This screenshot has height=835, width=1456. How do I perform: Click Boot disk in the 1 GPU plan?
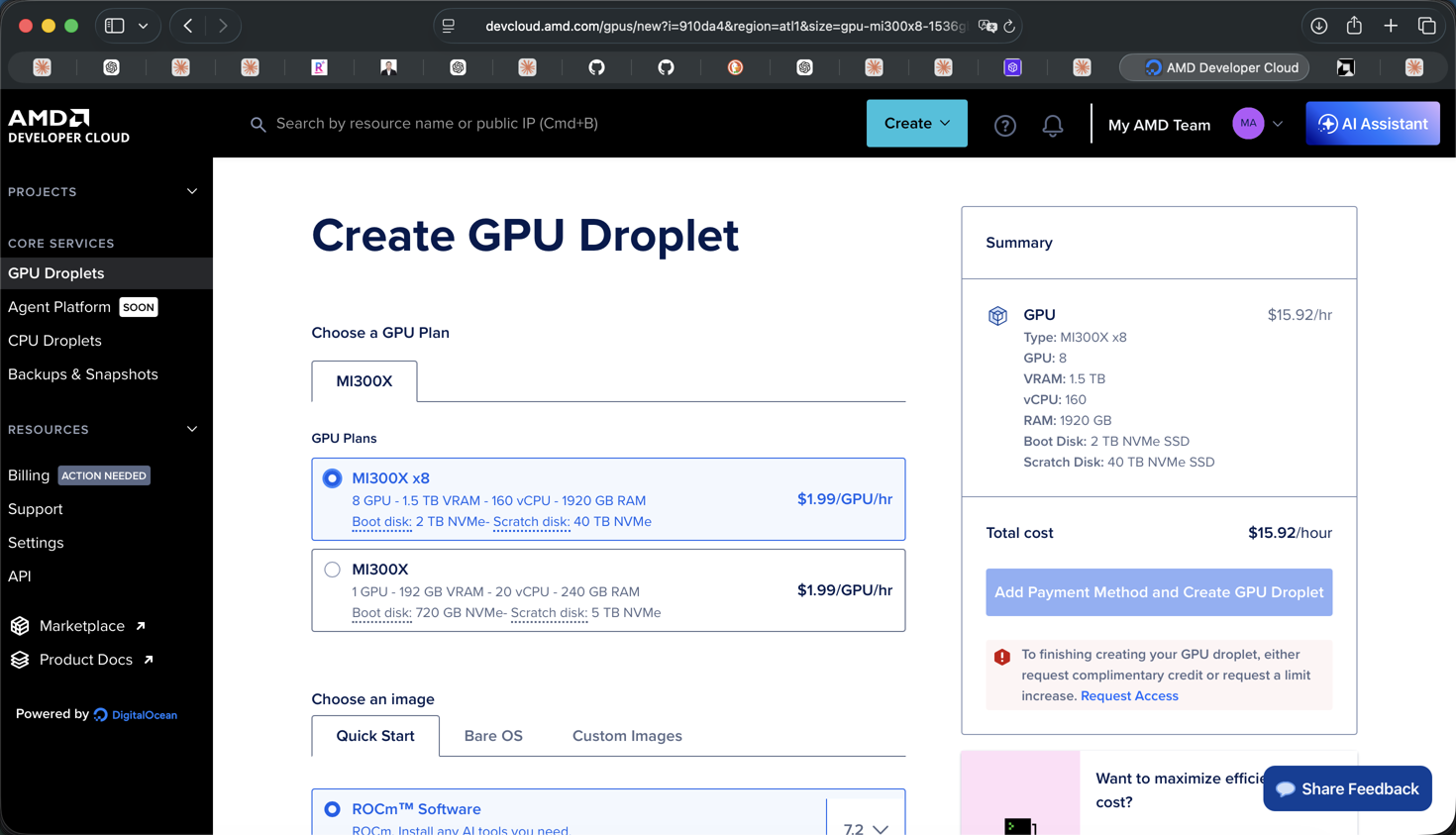[380, 613]
